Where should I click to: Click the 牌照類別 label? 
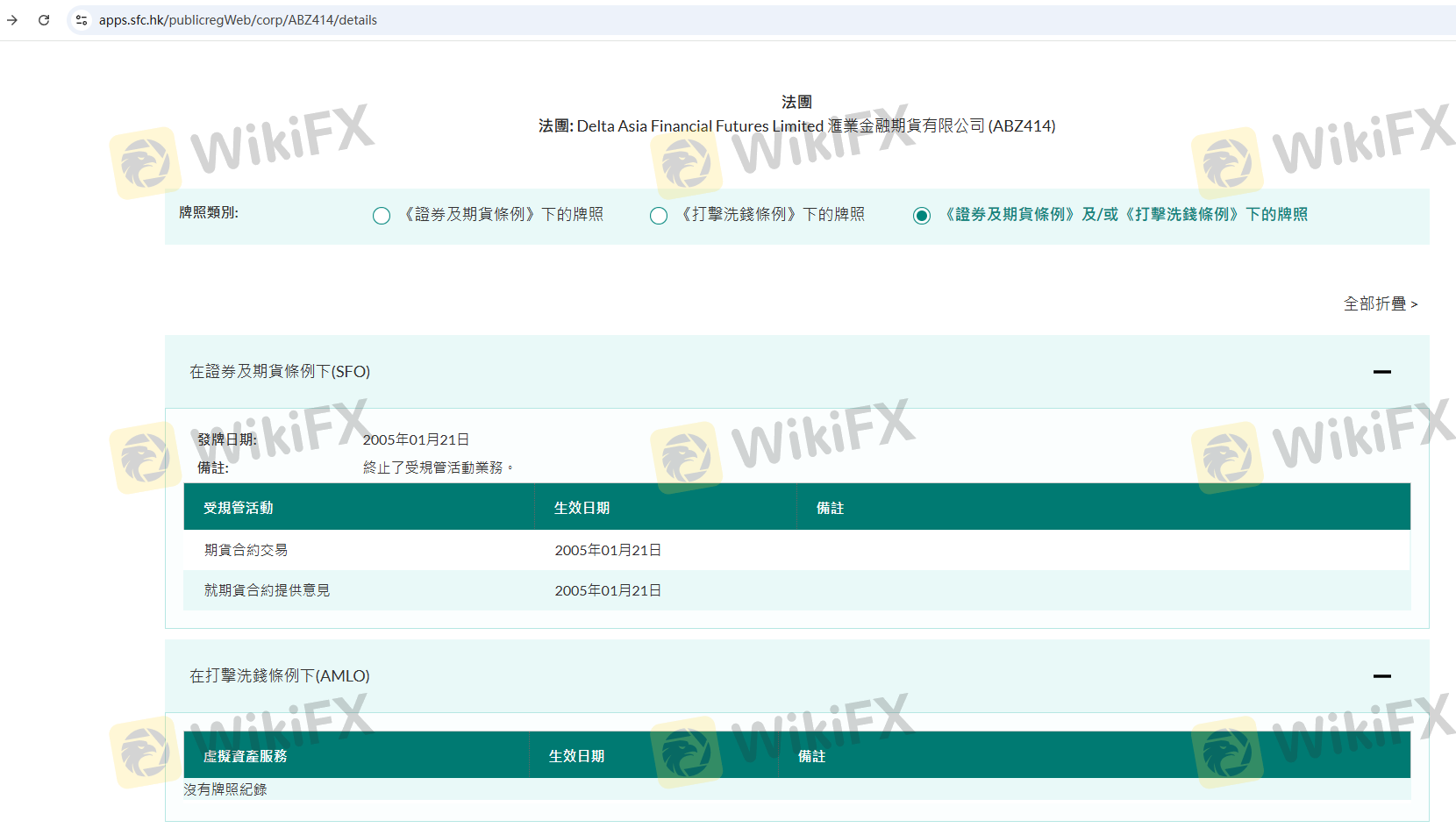click(x=209, y=212)
